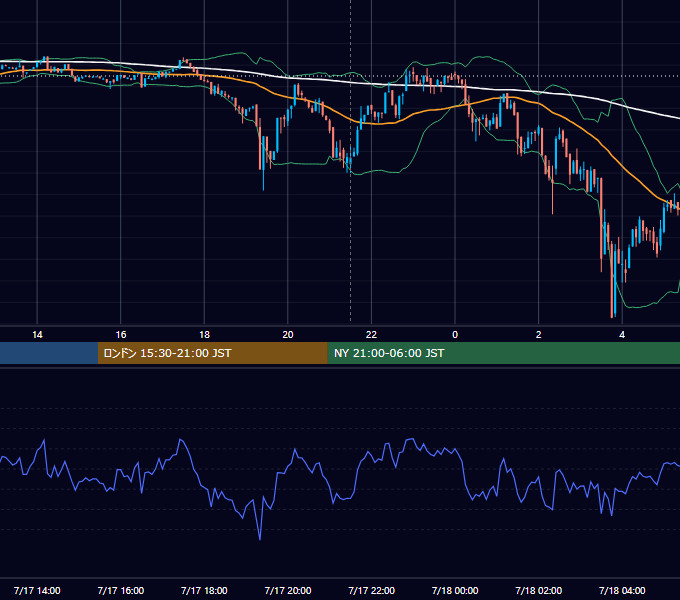Click the oscillator's deepest trough near 7/17 19:20
The image size is (680, 600).
tap(260, 539)
